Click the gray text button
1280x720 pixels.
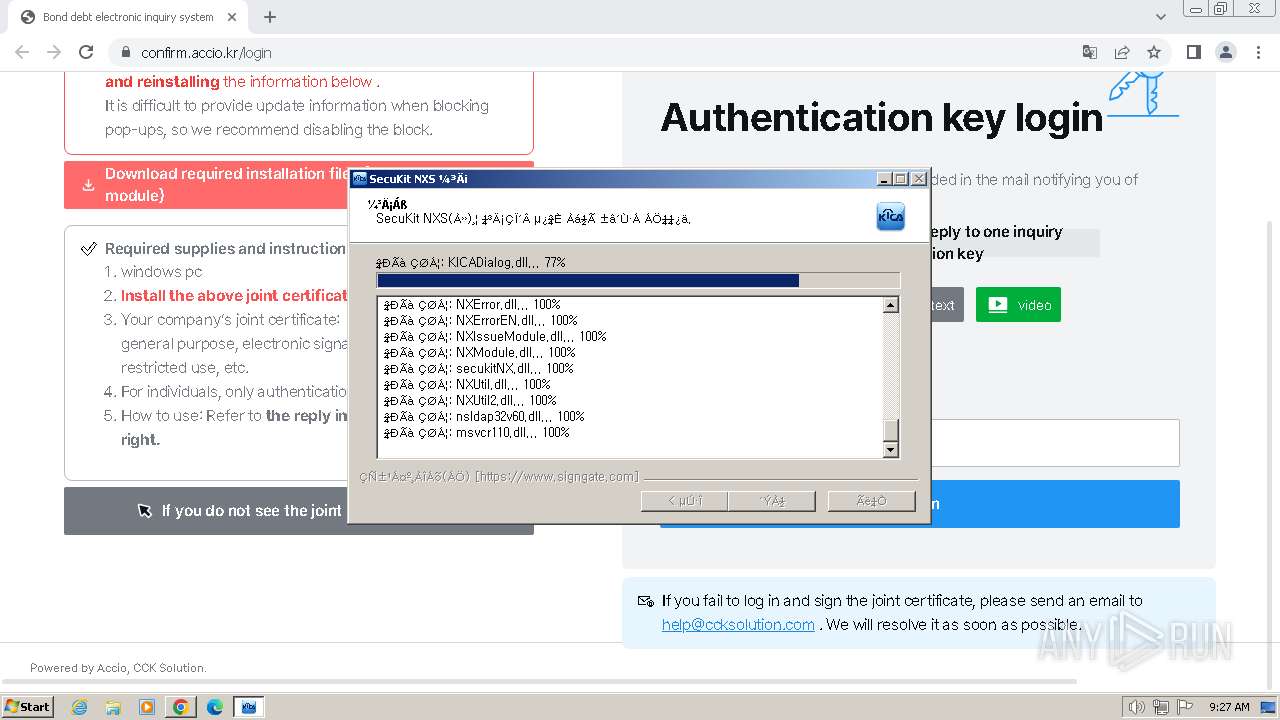[x=946, y=305]
